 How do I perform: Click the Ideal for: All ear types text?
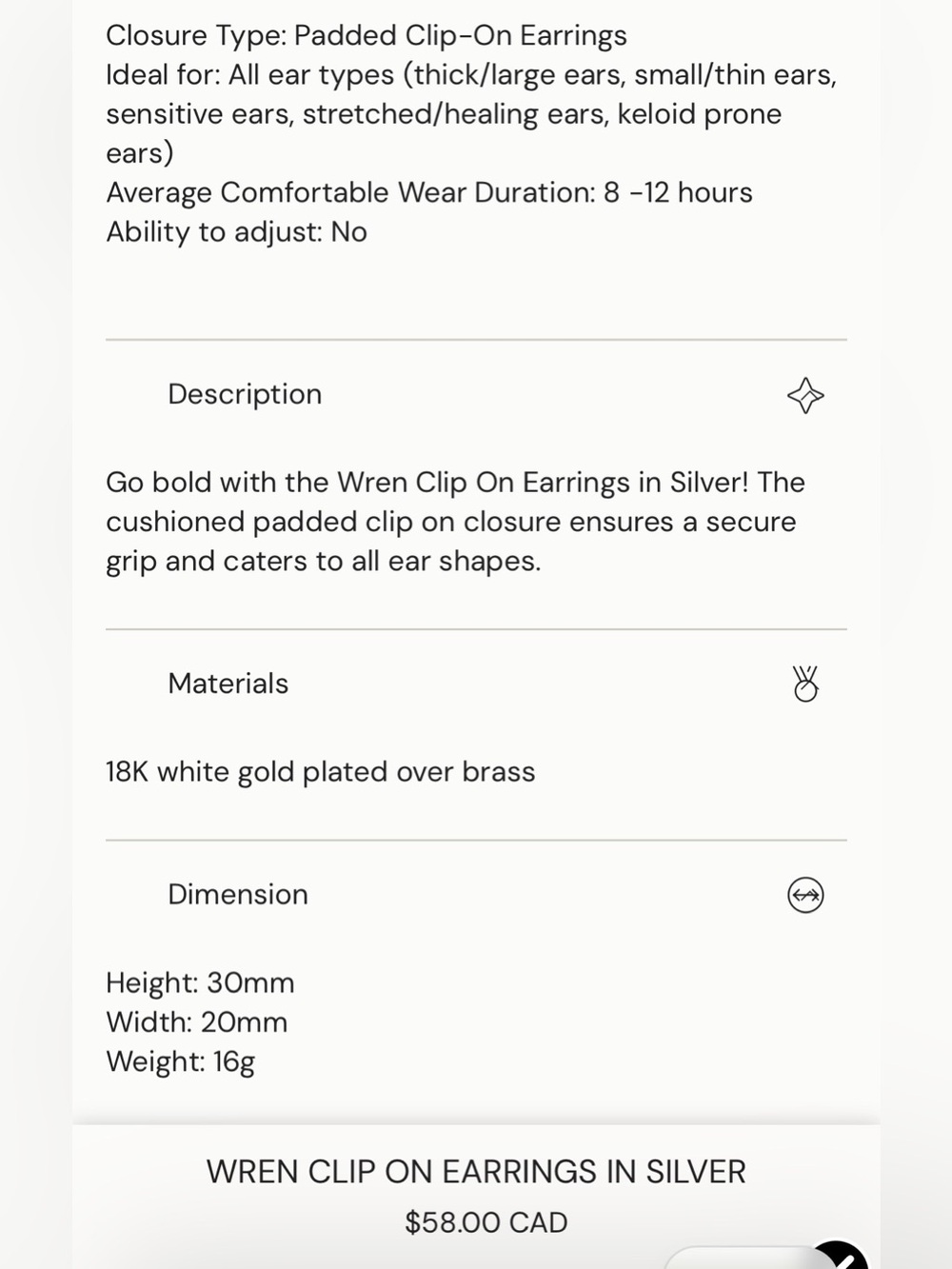472,114
